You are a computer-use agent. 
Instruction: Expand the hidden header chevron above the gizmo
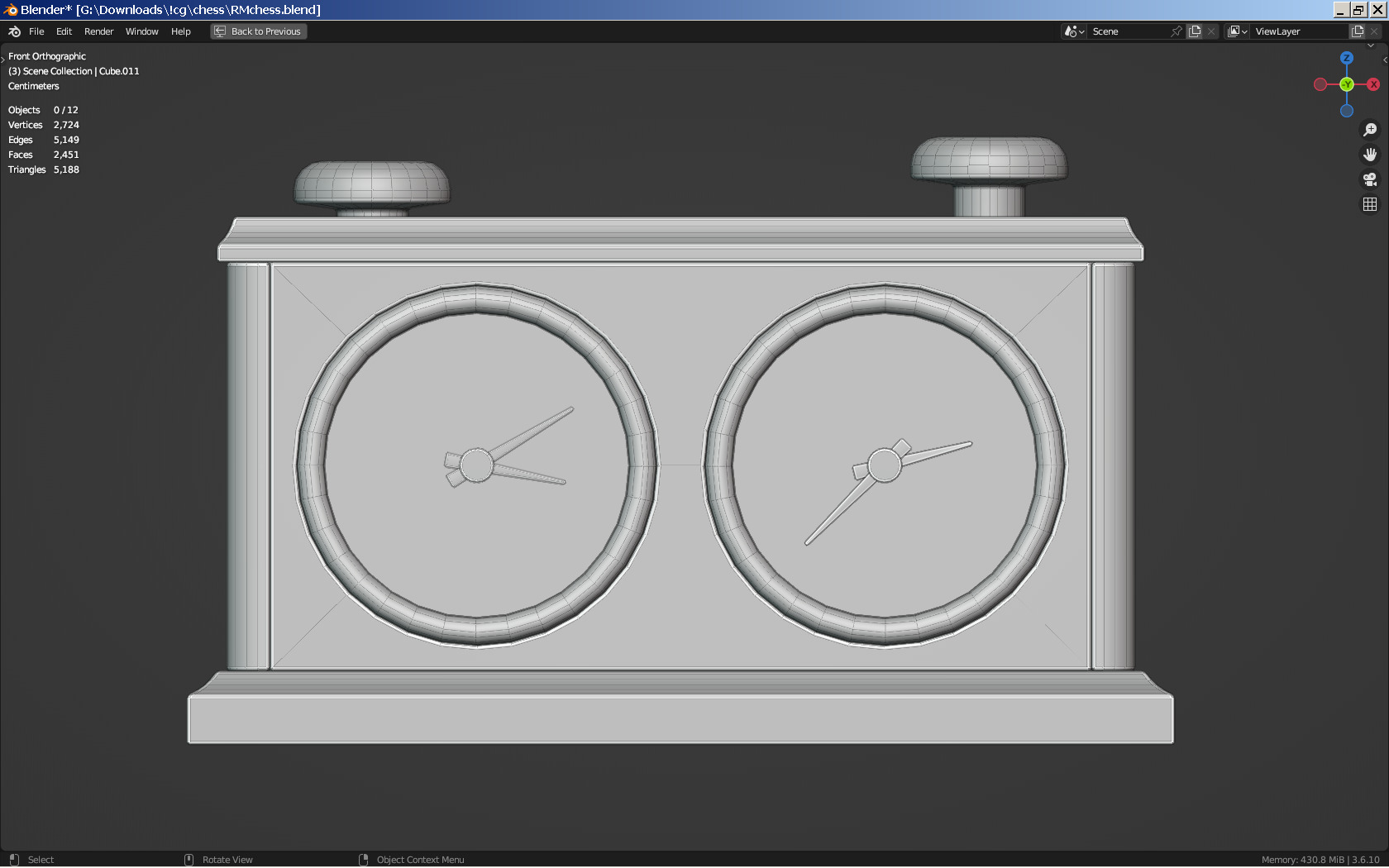pyautogui.click(x=1371, y=46)
